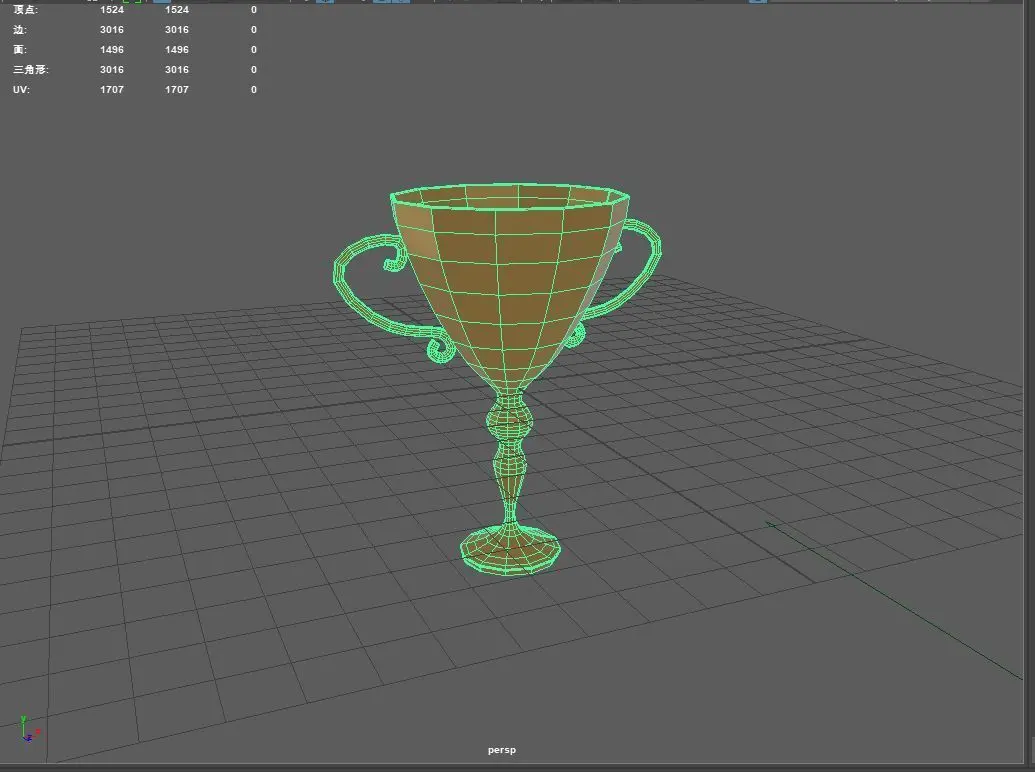Click the UV count label
The image size is (1035, 772).
tap(21, 89)
